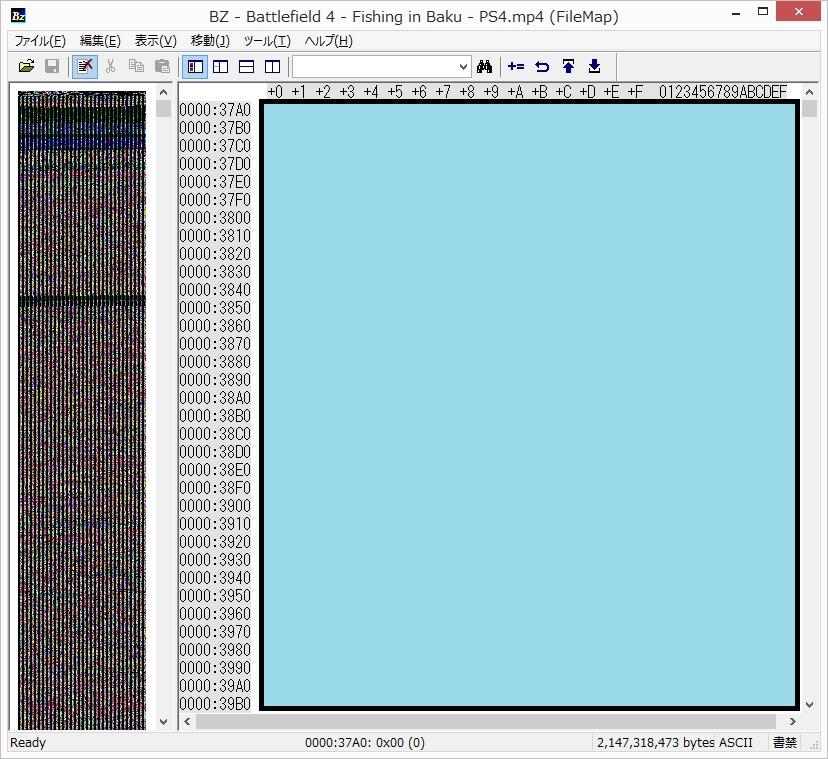Click the horizontal scrollbar thumb
The height and width of the screenshot is (759, 828).
tap(486, 721)
